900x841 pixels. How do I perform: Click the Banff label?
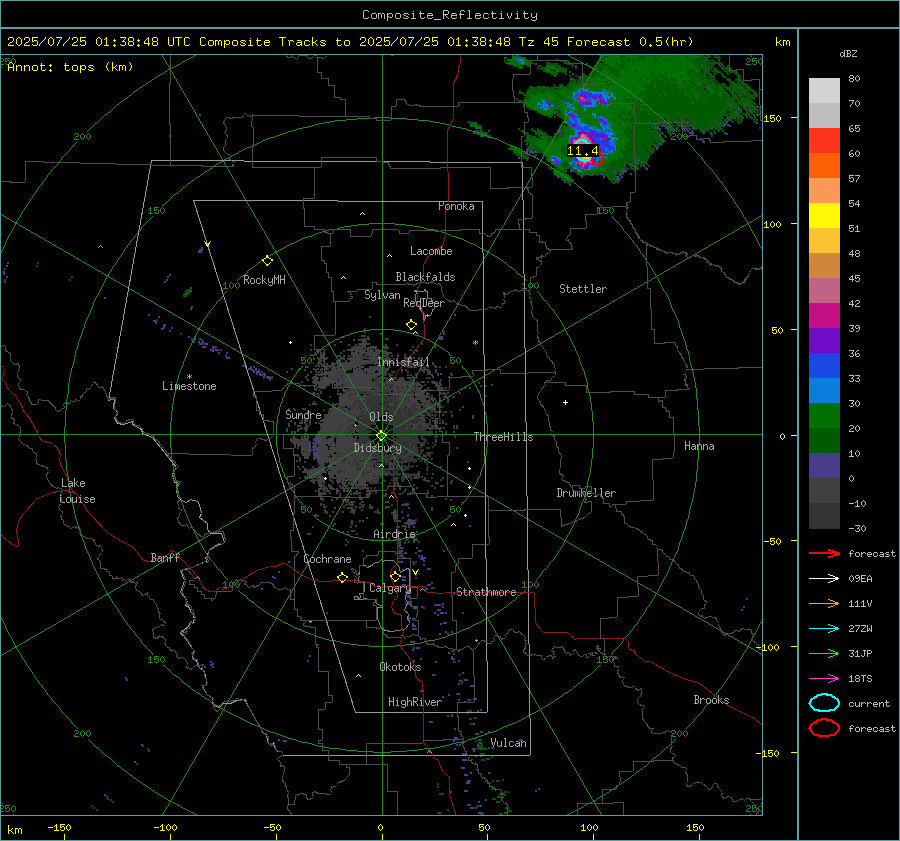pyautogui.click(x=165, y=557)
